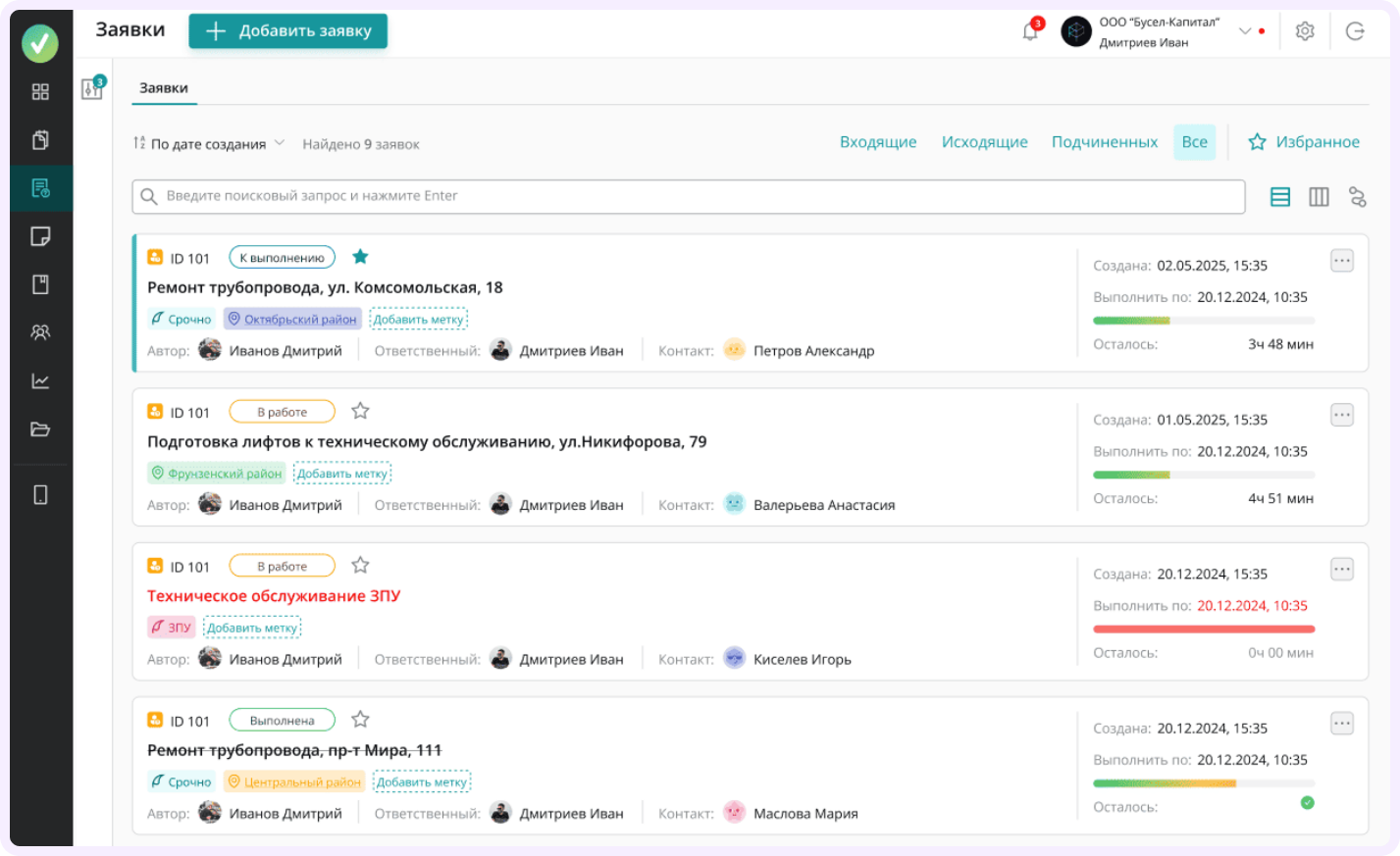
Task: Click the red progress bar of ЗПУ request
Action: pyautogui.click(x=1204, y=629)
